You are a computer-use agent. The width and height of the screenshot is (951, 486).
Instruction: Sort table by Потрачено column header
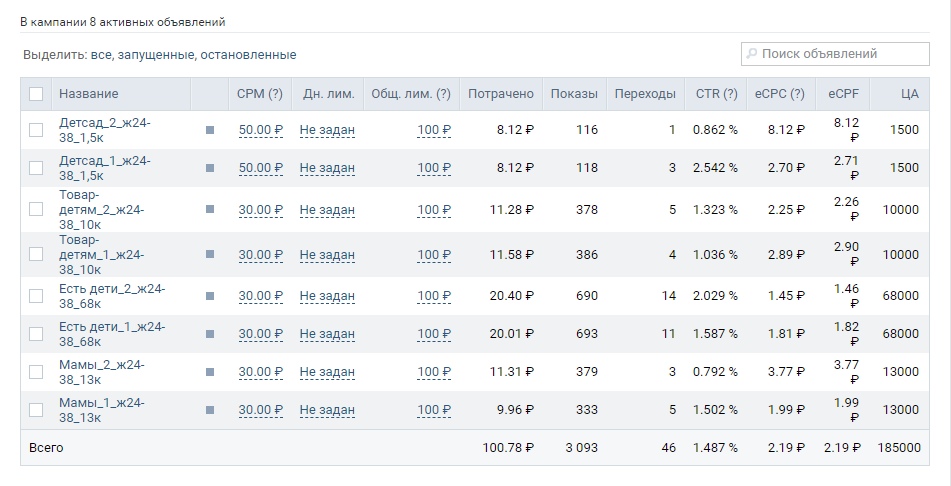[x=501, y=94]
